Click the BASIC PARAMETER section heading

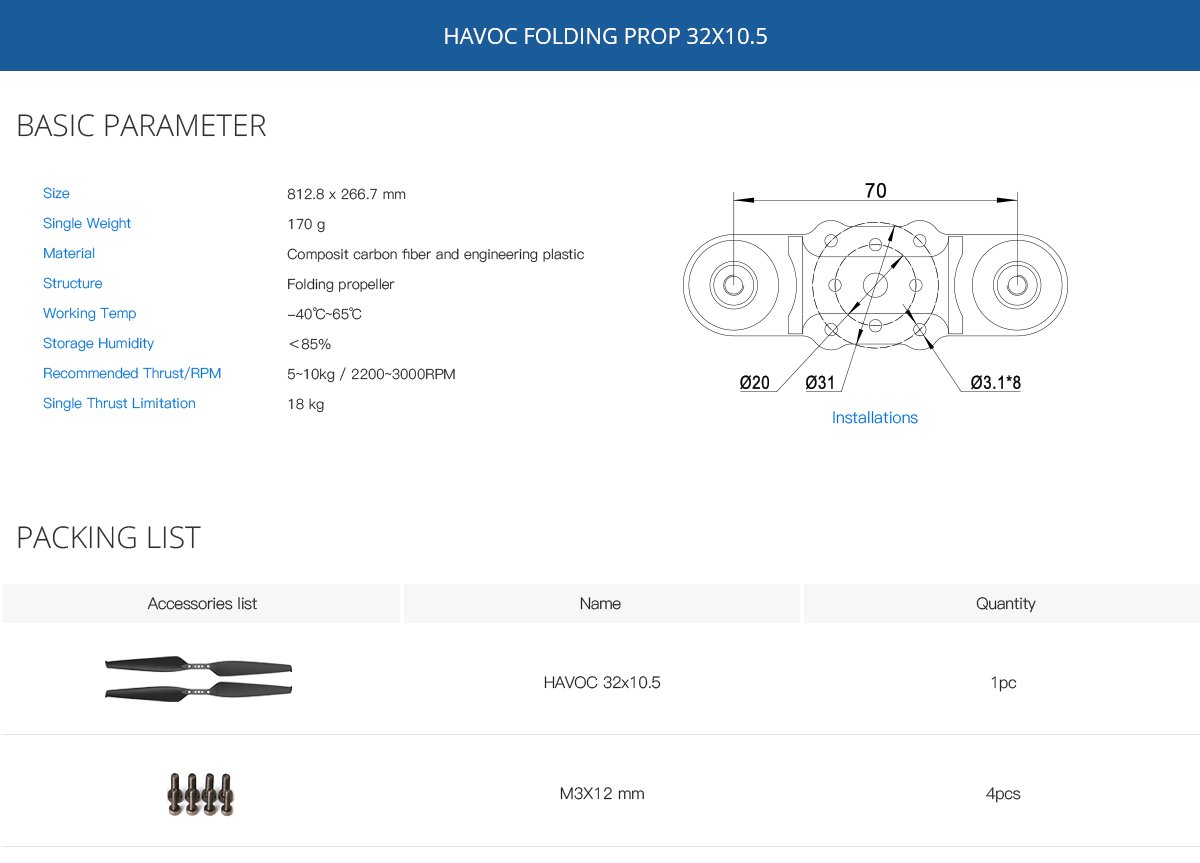(x=141, y=126)
